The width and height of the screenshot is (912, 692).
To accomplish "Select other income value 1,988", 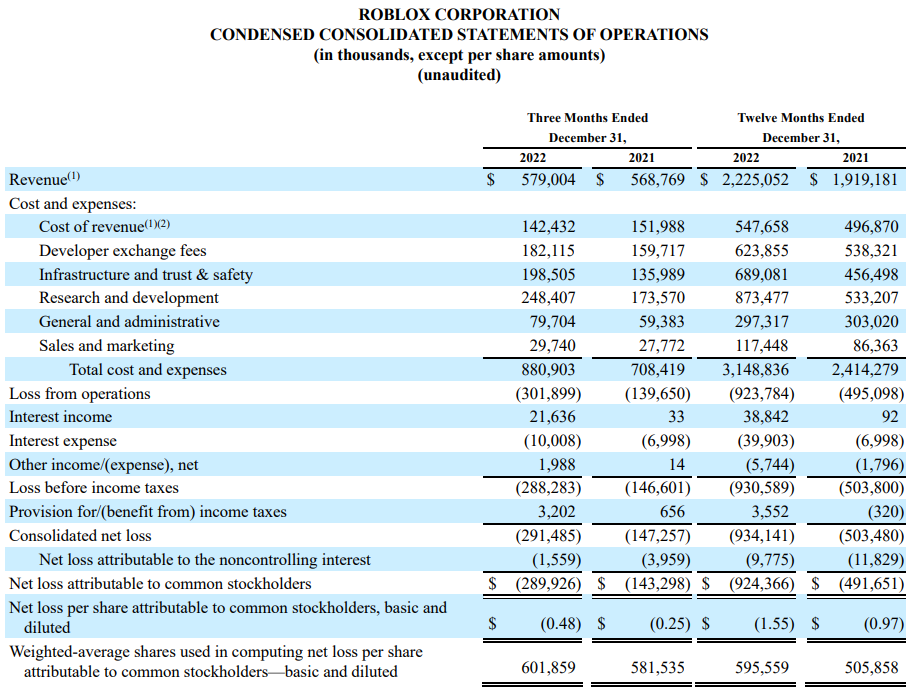I will coord(556,465).
